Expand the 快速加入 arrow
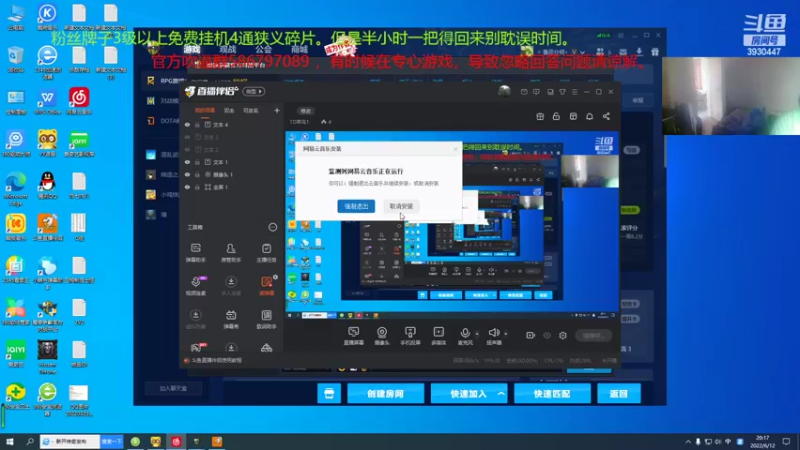Viewport: 800px width, 450px height. coord(501,393)
